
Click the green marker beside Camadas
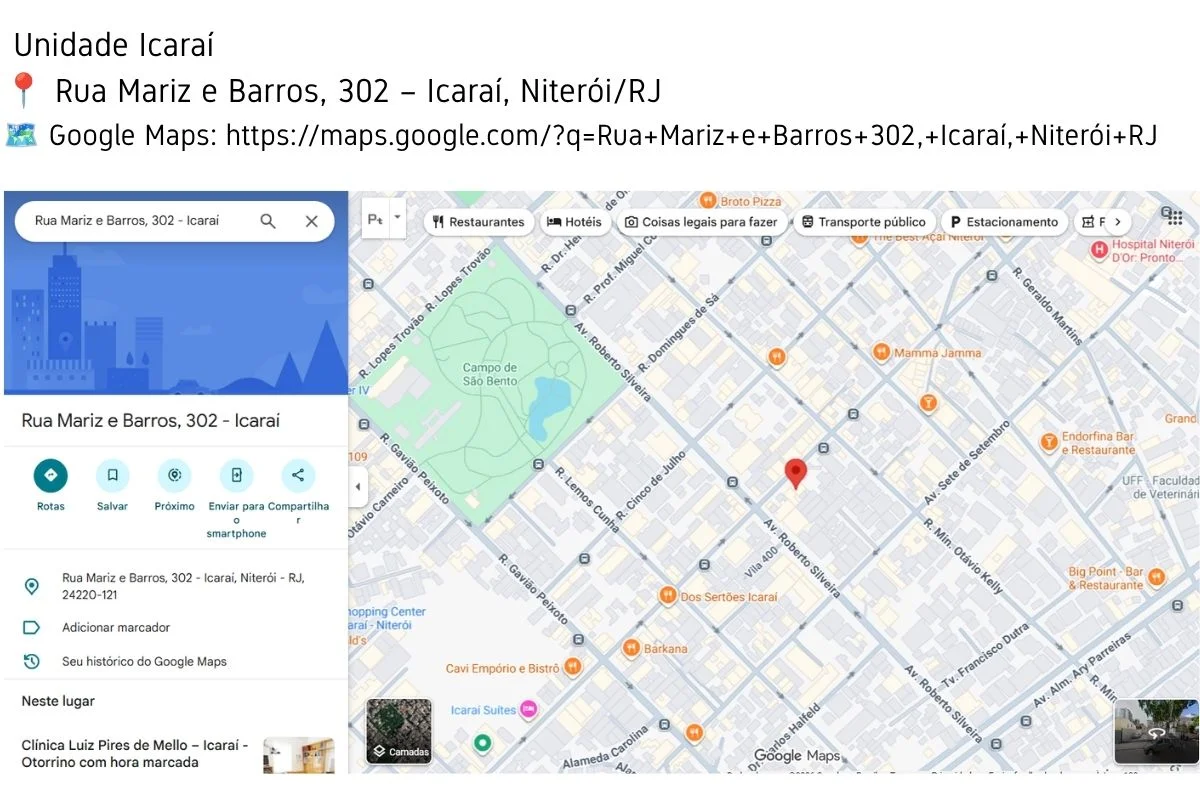[482, 742]
